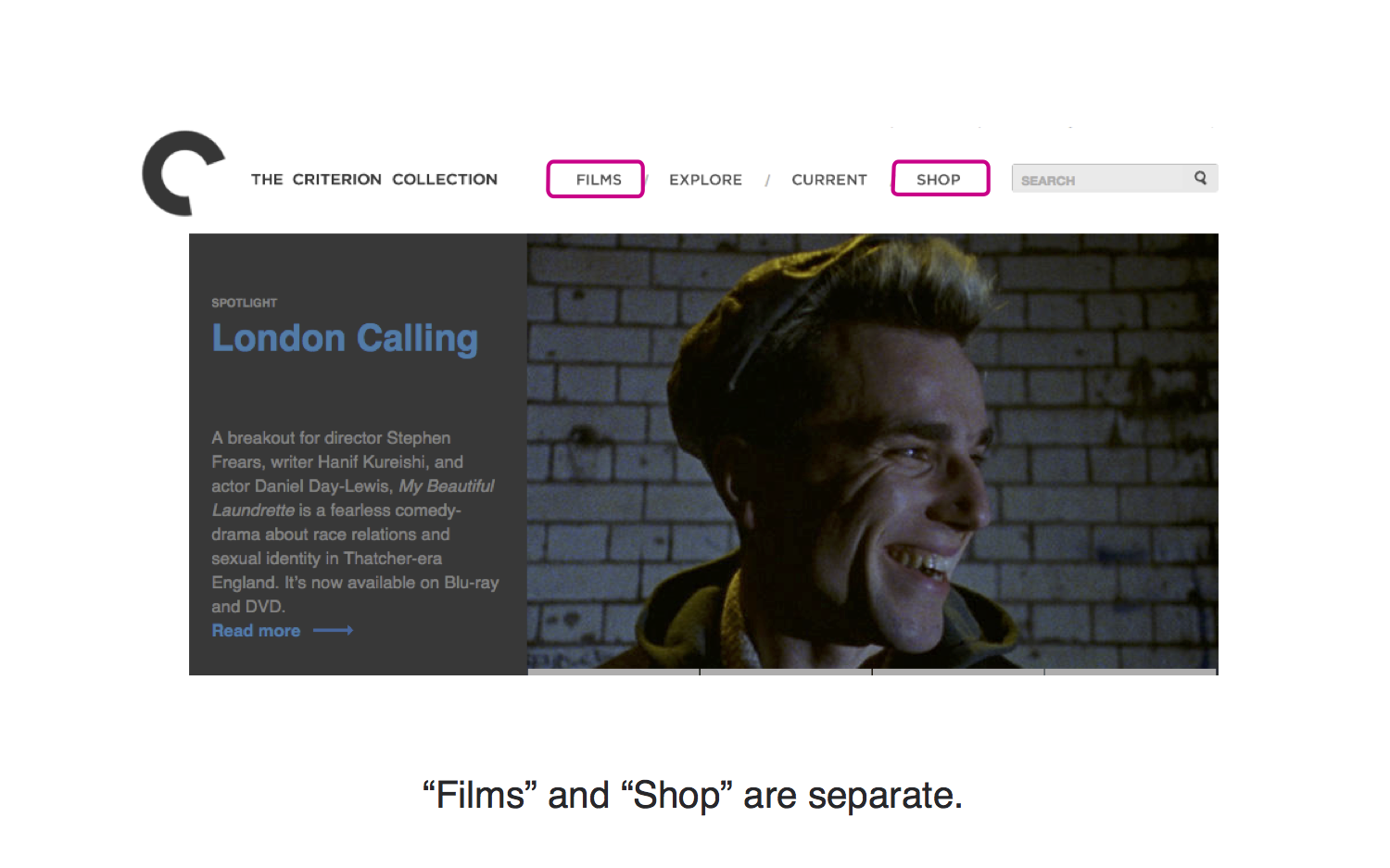Screen dimensions: 1390x868
Task: Click the smiling man hero image
Action: click(x=872, y=451)
